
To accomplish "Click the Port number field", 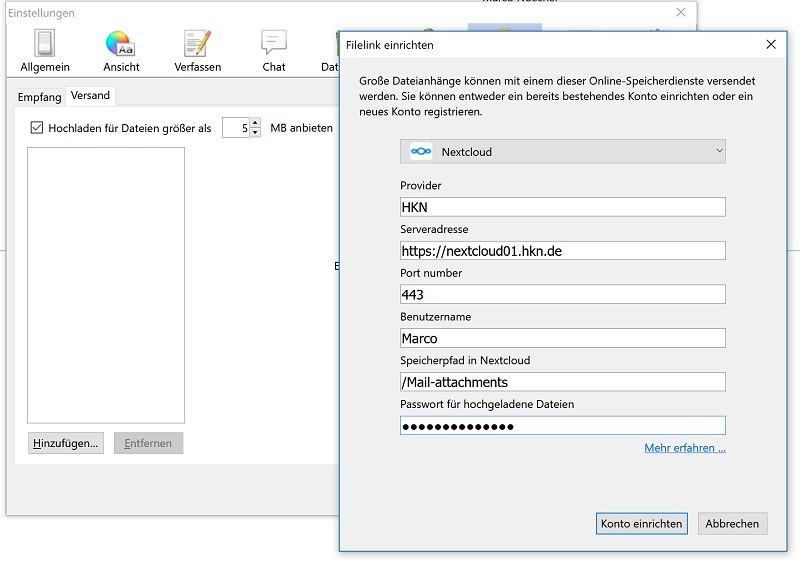I will pos(563,294).
